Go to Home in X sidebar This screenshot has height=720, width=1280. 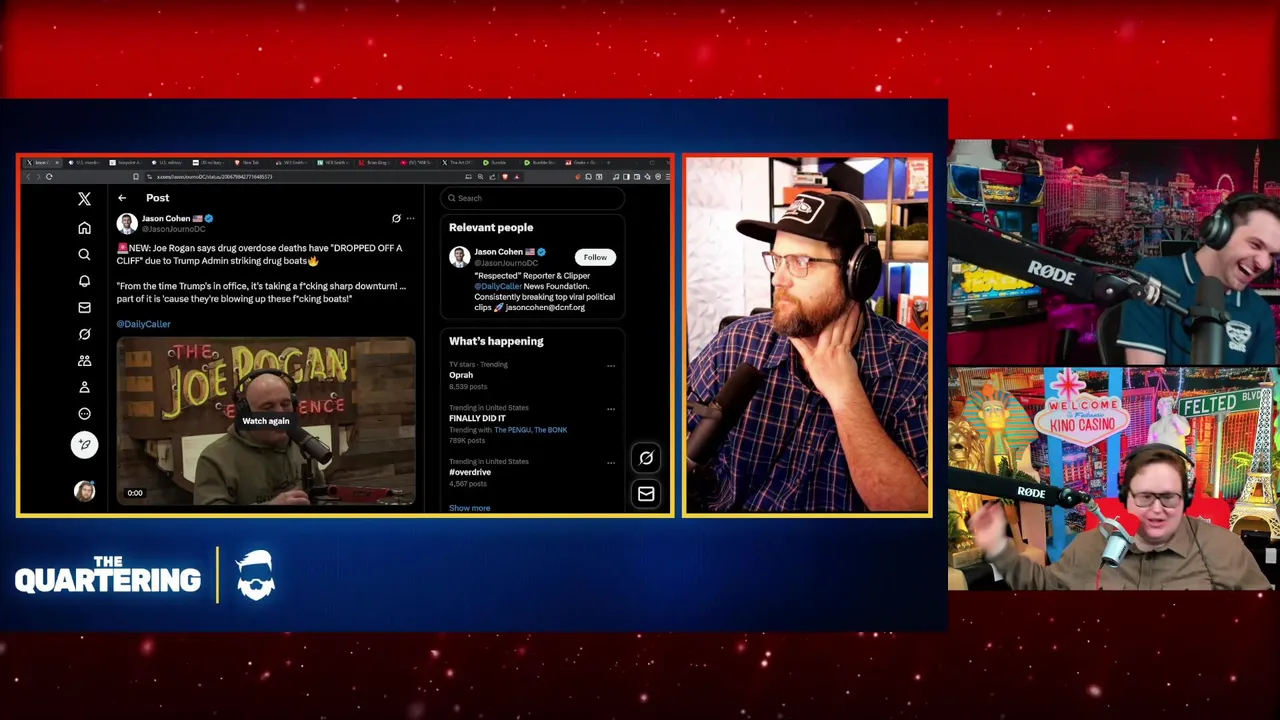tap(84, 227)
